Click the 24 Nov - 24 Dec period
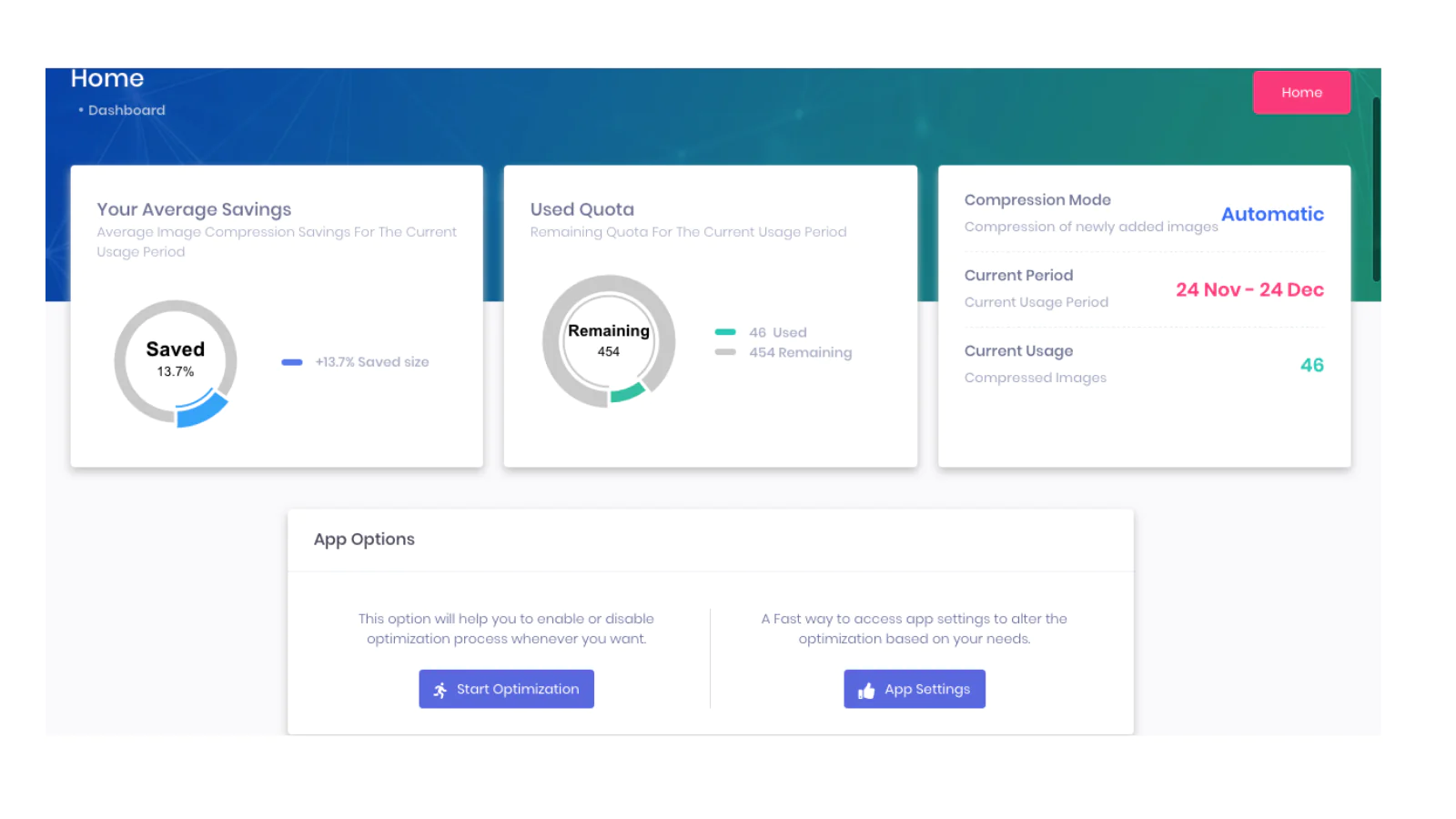 click(x=1249, y=289)
